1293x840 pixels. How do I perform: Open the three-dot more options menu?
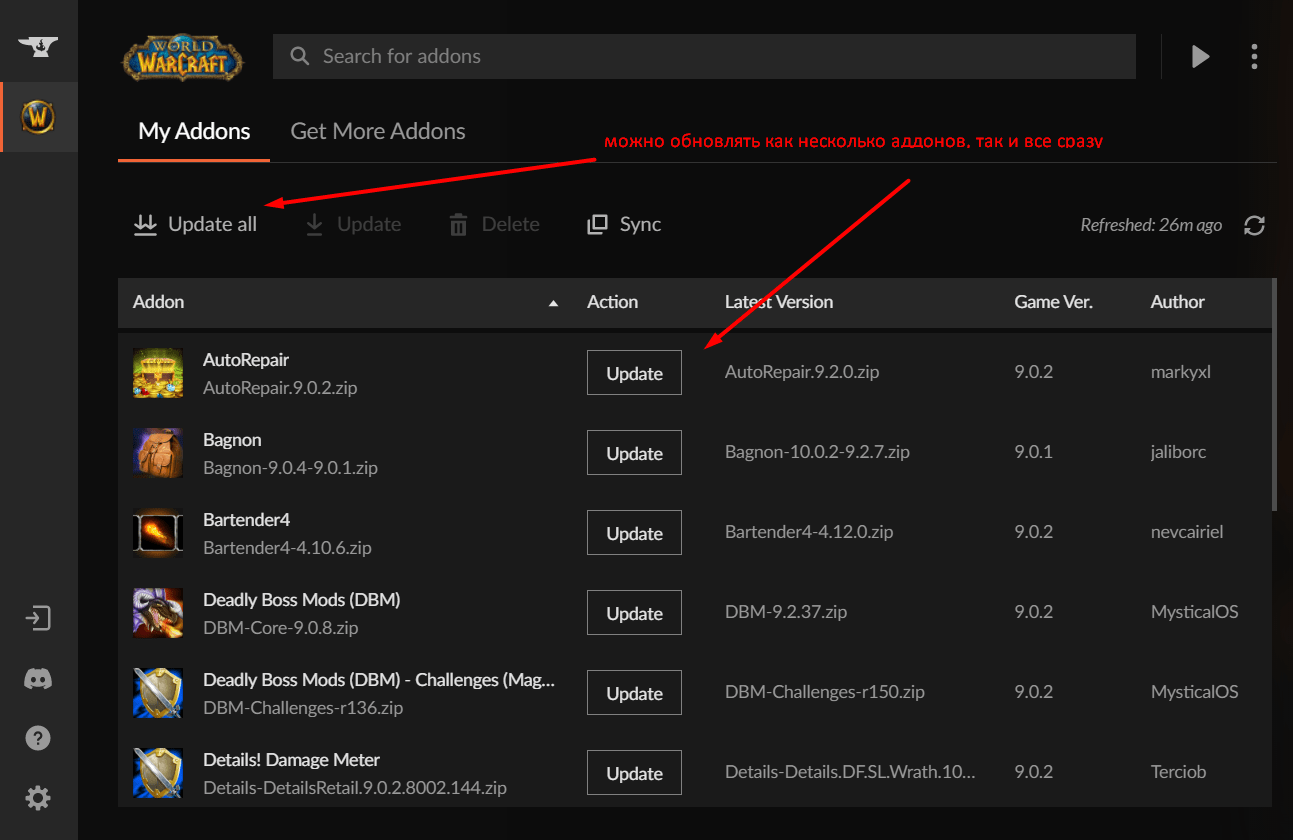pos(1254,56)
